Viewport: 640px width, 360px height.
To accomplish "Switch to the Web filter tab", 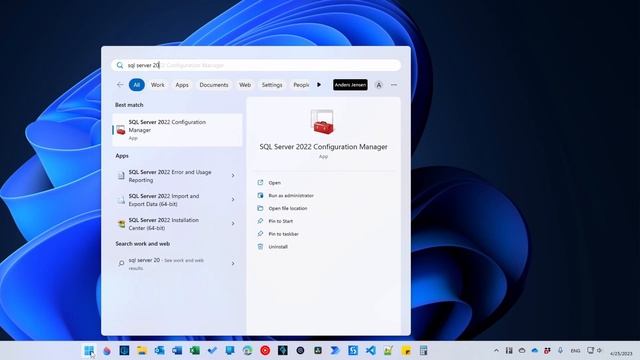I will [x=245, y=85].
